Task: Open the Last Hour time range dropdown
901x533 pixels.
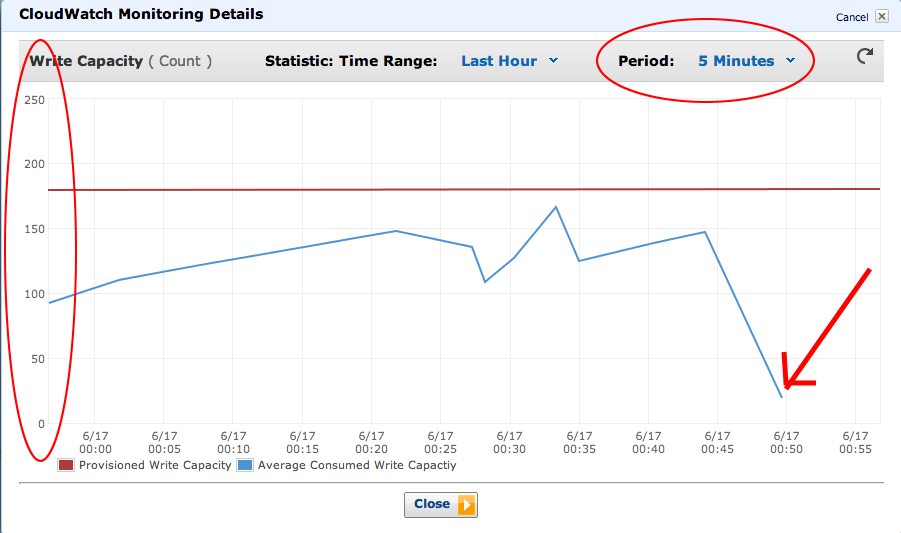Action: (499, 61)
